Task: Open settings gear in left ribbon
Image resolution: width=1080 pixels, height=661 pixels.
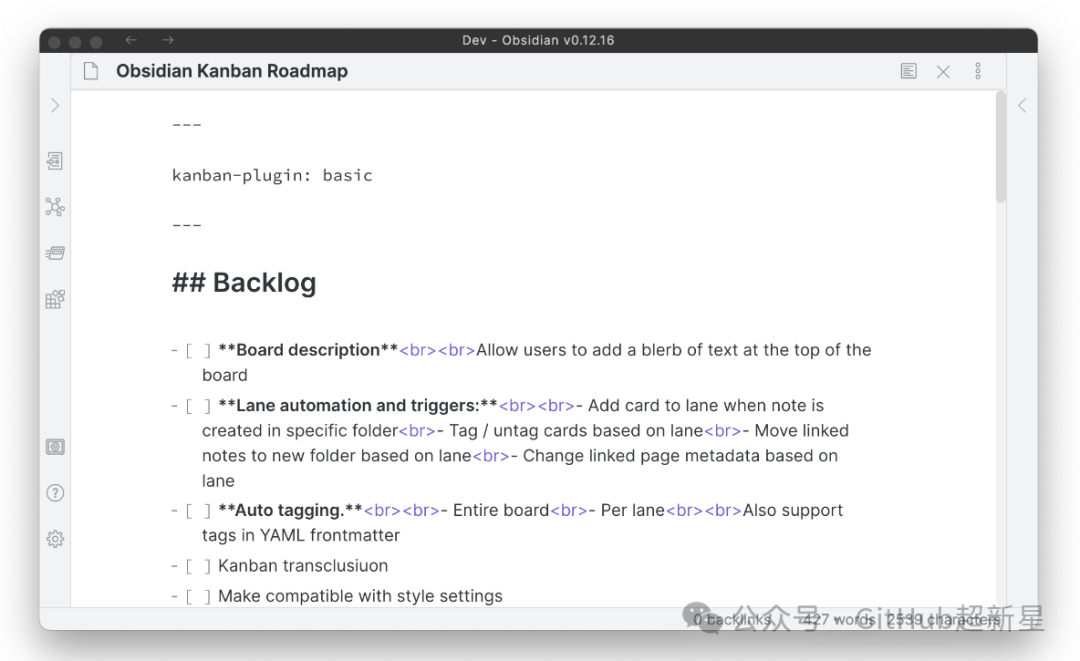Action: 55,538
